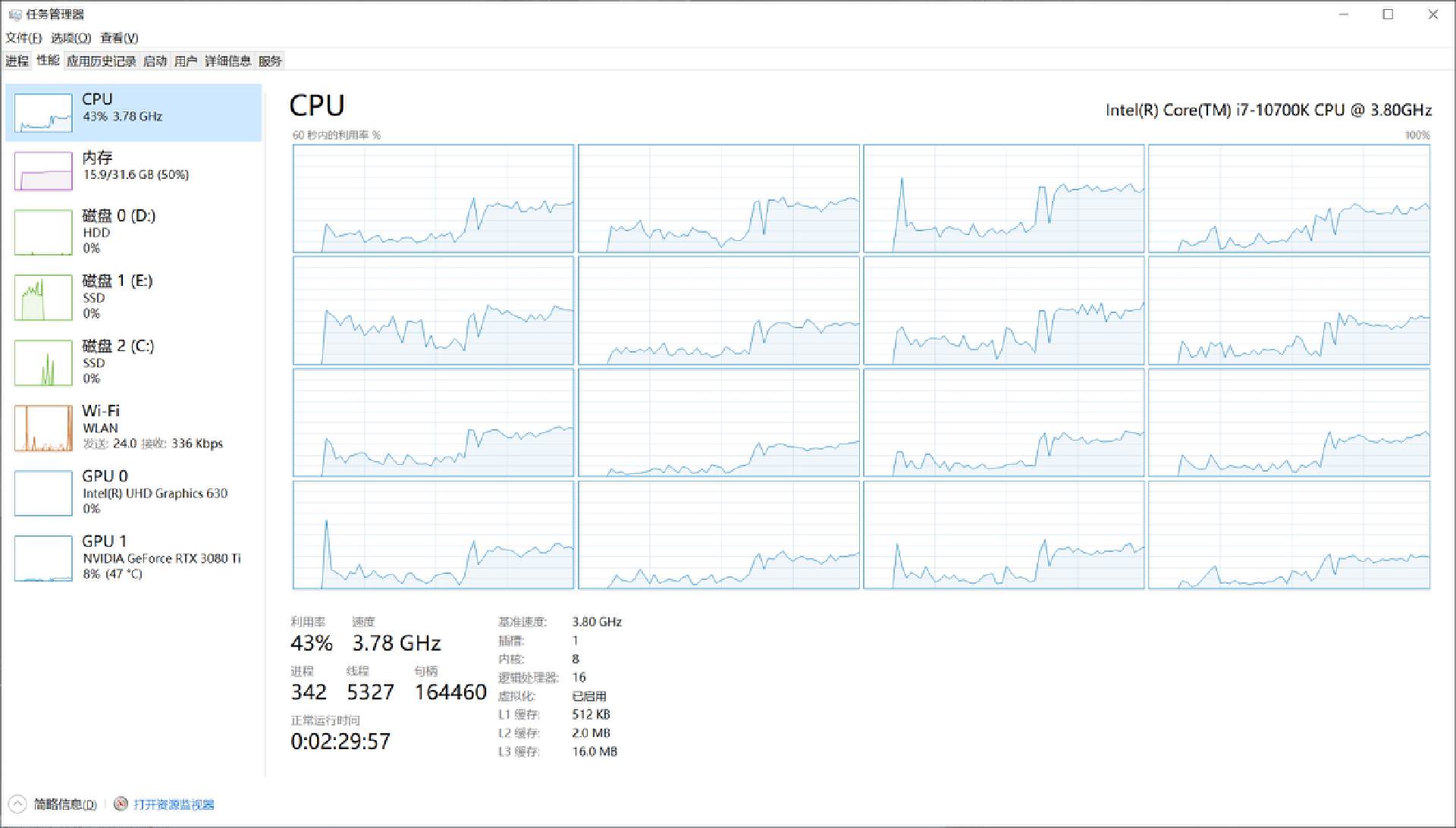The height and width of the screenshot is (828, 1456).
Task: Collapse to 简略信息 with chevron button
Action: 17,804
